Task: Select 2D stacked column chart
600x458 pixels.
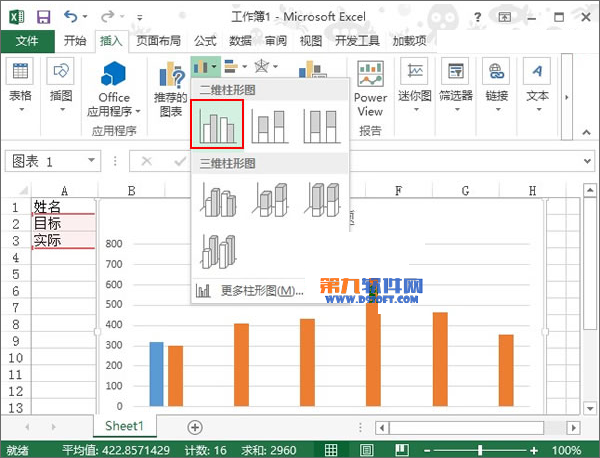Action: coord(269,125)
